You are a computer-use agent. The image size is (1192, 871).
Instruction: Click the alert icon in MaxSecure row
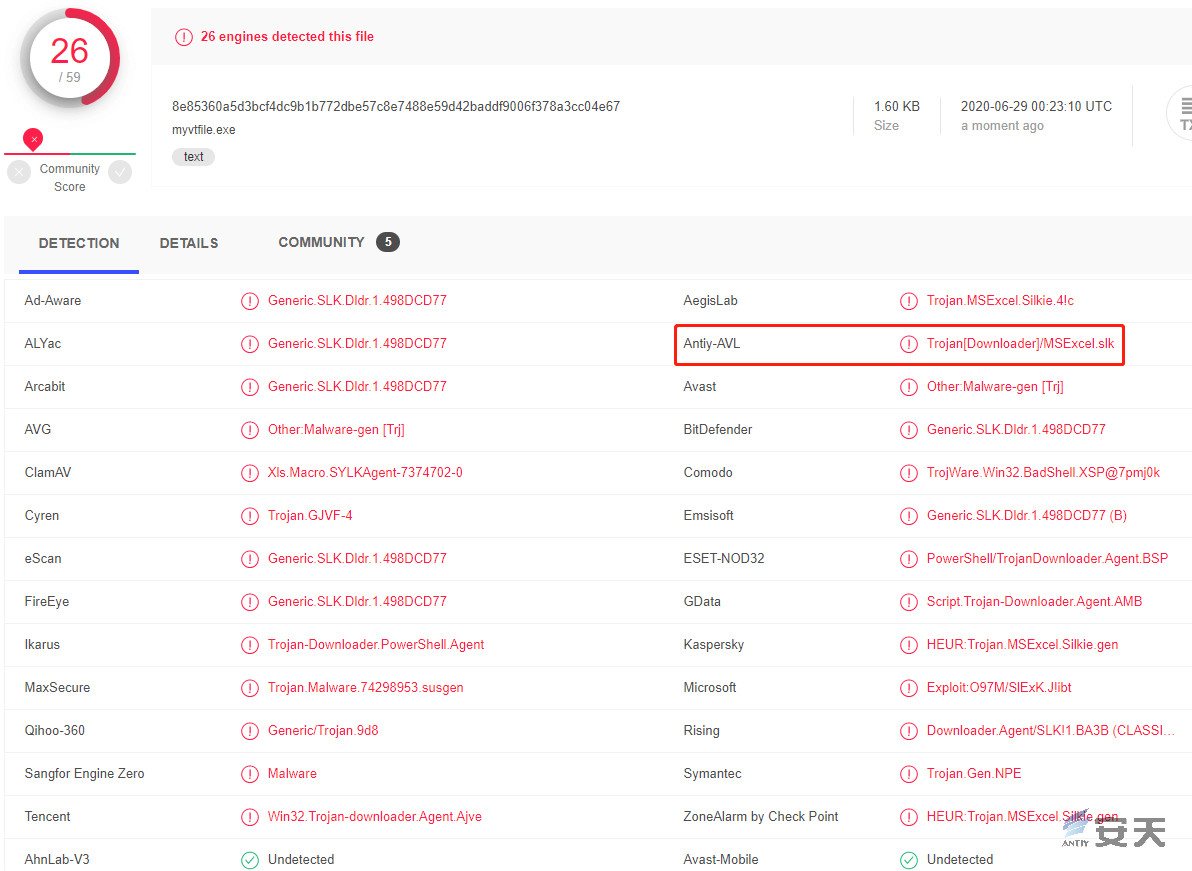(x=250, y=688)
